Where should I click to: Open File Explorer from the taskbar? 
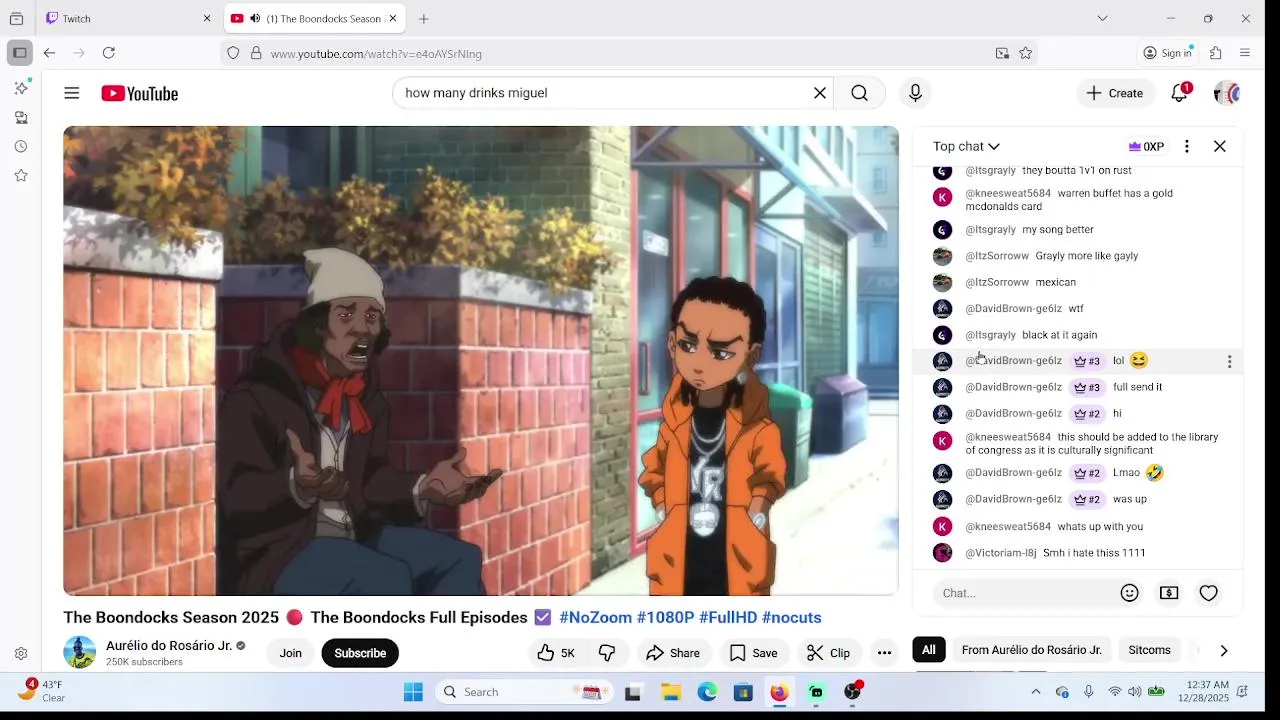pos(670,692)
